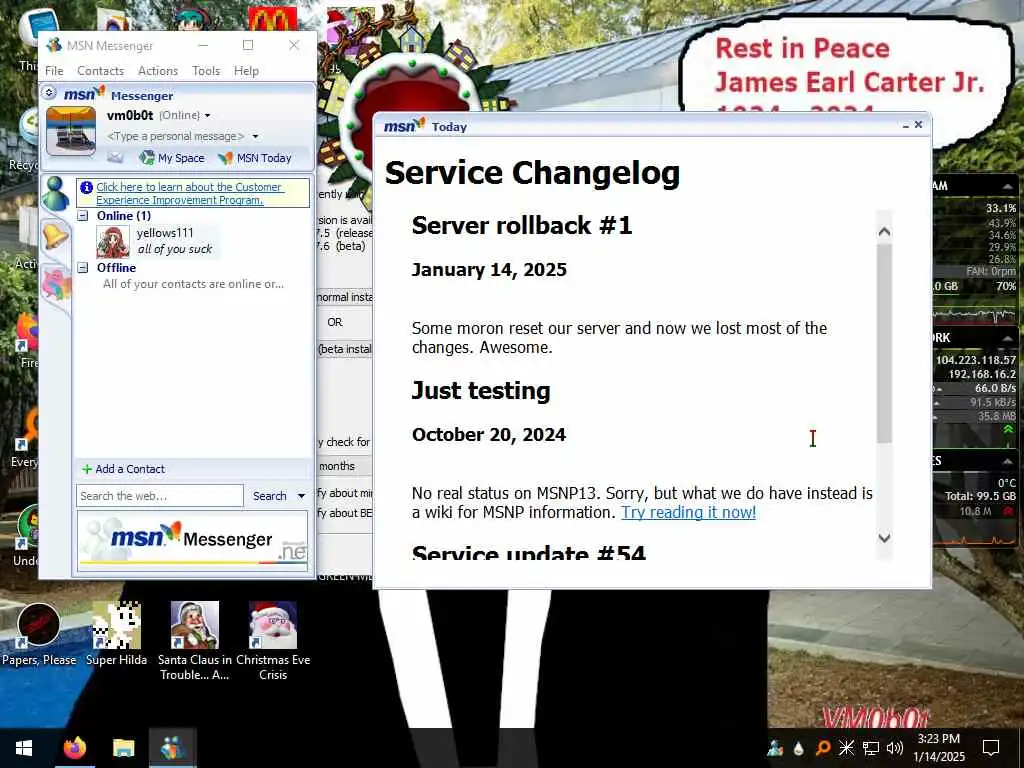The width and height of the screenshot is (1024, 768).
Task: Collapse the Online (1) group
Action: (83, 216)
